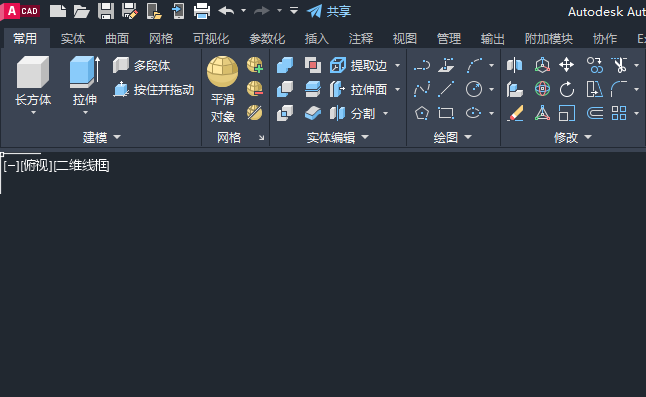Image resolution: width=646 pixels, height=397 pixels.
Task: Expand the dropdown under 长方体
Action: (33, 112)
